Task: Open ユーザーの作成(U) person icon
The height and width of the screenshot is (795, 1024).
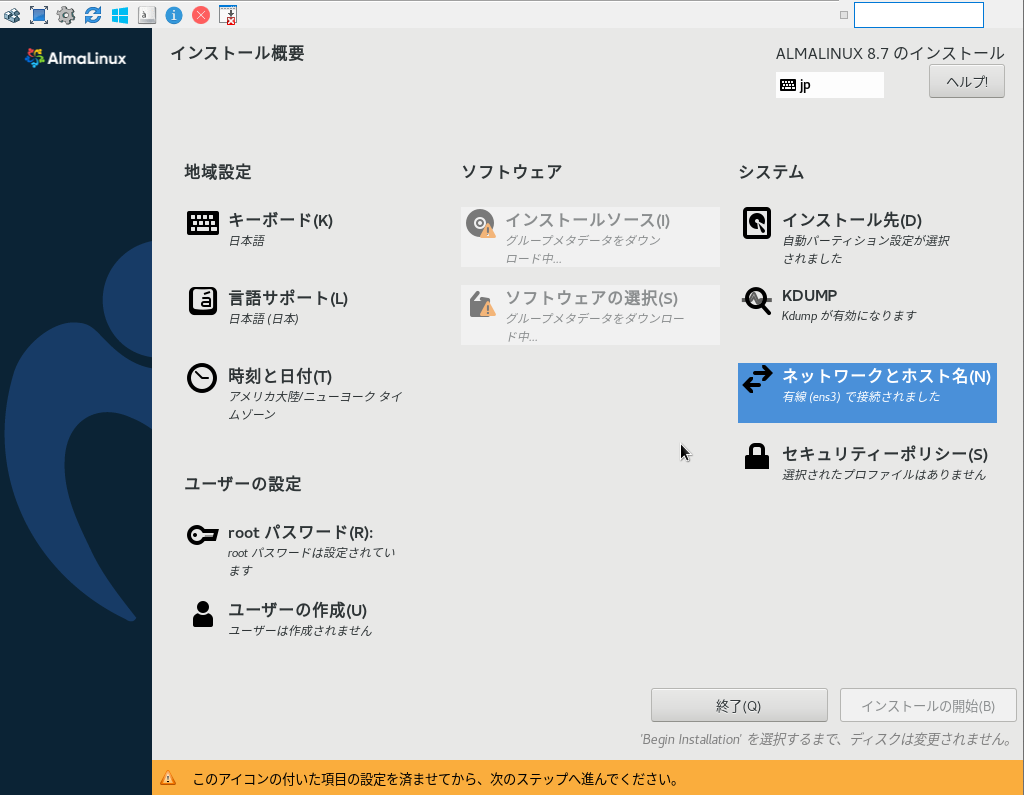Action: tap(202, 613)
